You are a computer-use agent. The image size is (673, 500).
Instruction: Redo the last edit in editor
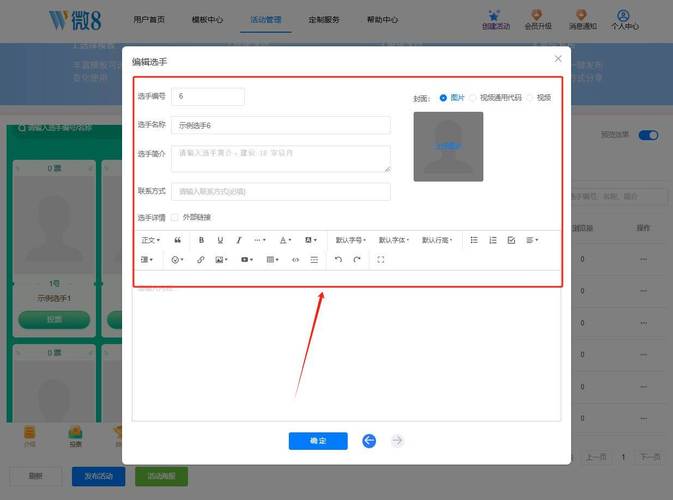(357, 260)
